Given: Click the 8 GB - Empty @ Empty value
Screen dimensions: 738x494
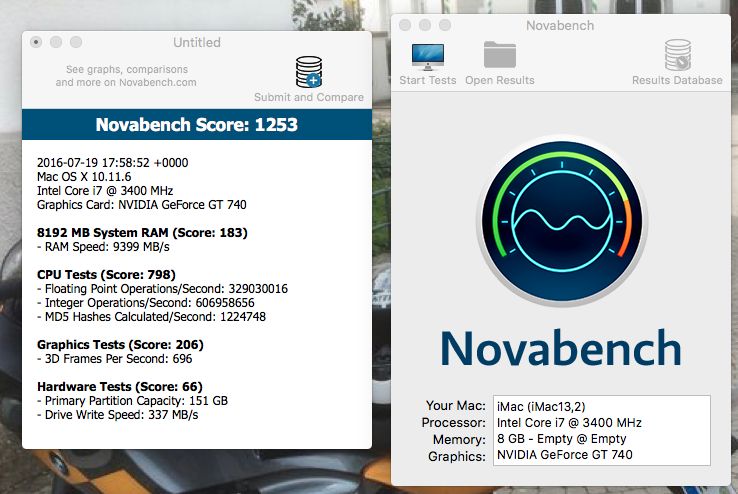Looking at the screenshot, I should [562, 438].
